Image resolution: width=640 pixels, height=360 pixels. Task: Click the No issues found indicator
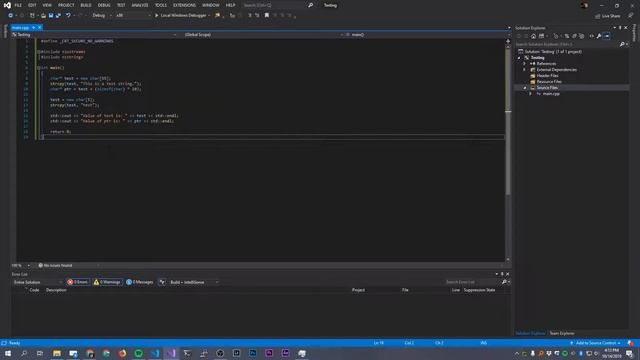click(56, 265)
